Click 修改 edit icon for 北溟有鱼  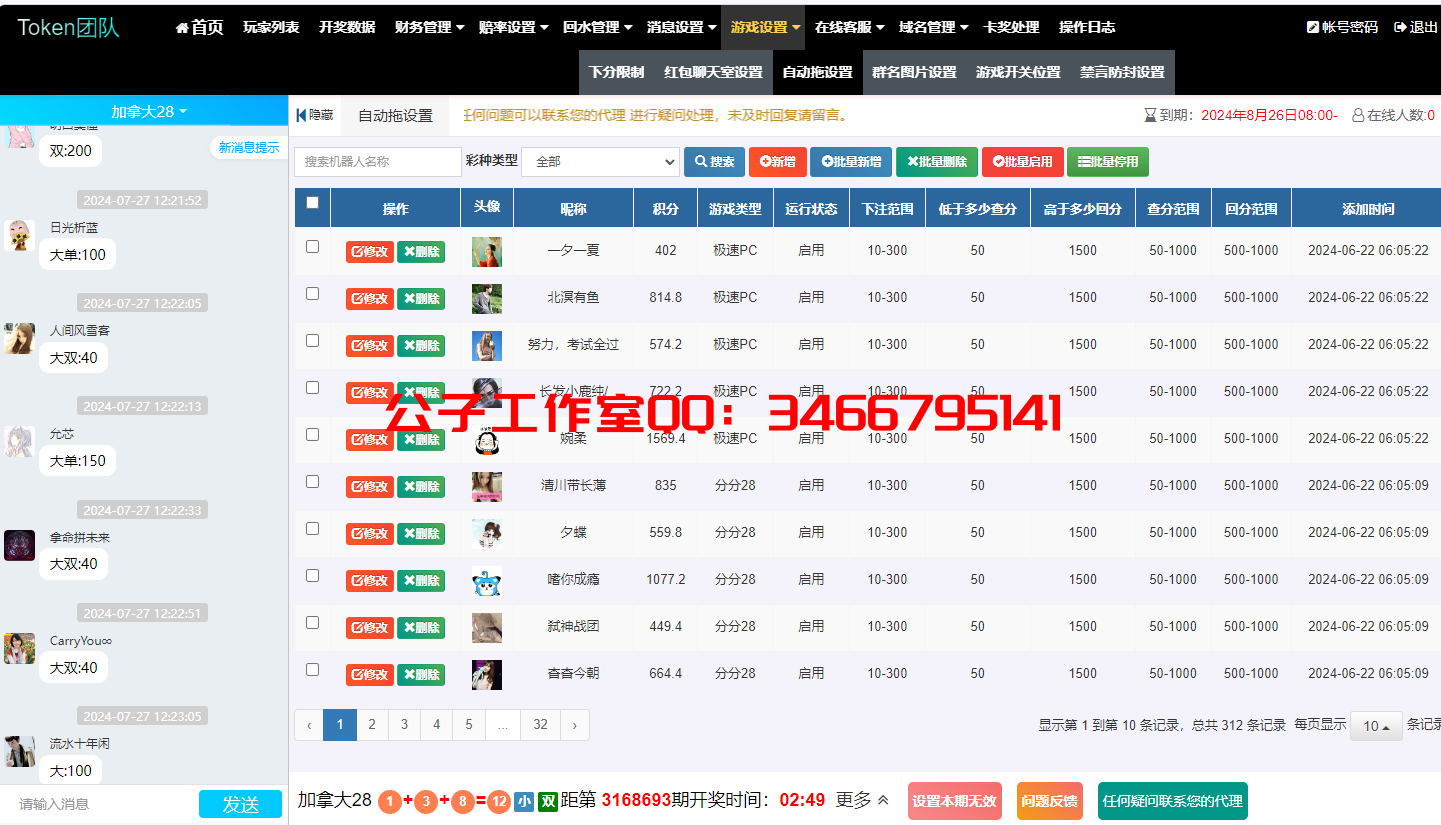tap(370, 299)
